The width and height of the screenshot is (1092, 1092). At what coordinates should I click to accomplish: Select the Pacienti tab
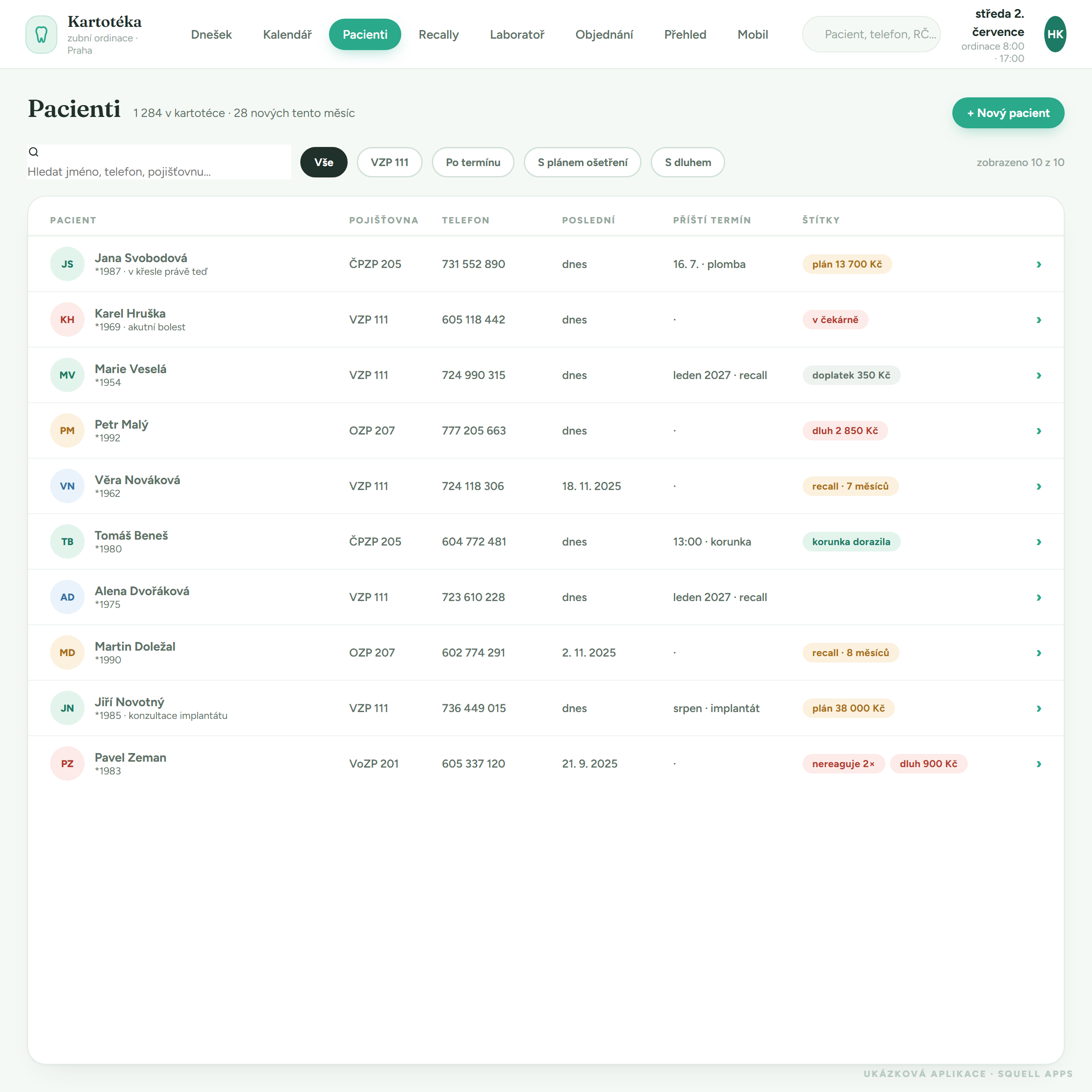coord(365,35)
